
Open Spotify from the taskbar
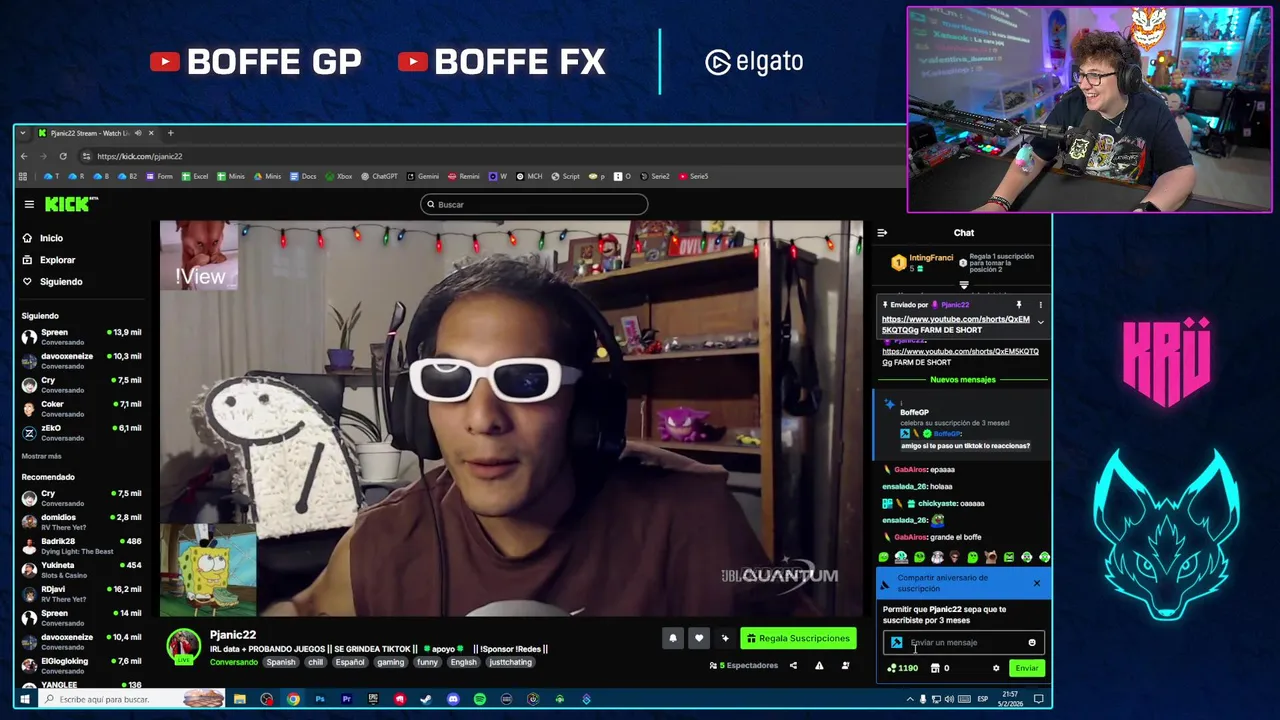[x=480, y=699]
